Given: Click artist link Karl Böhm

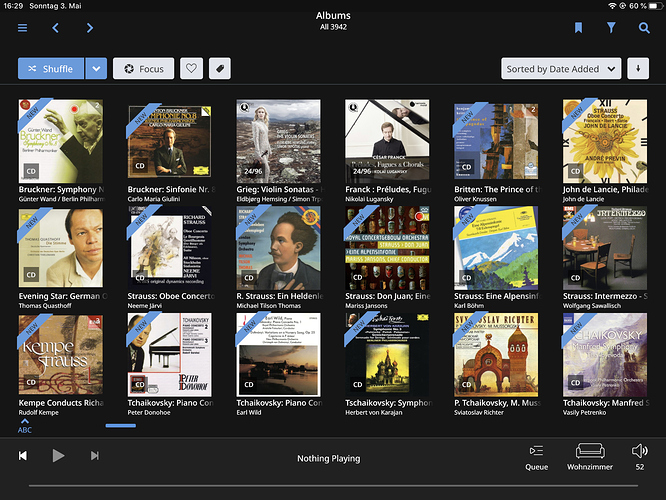Looking at the screenshot, I should (468, 306).
